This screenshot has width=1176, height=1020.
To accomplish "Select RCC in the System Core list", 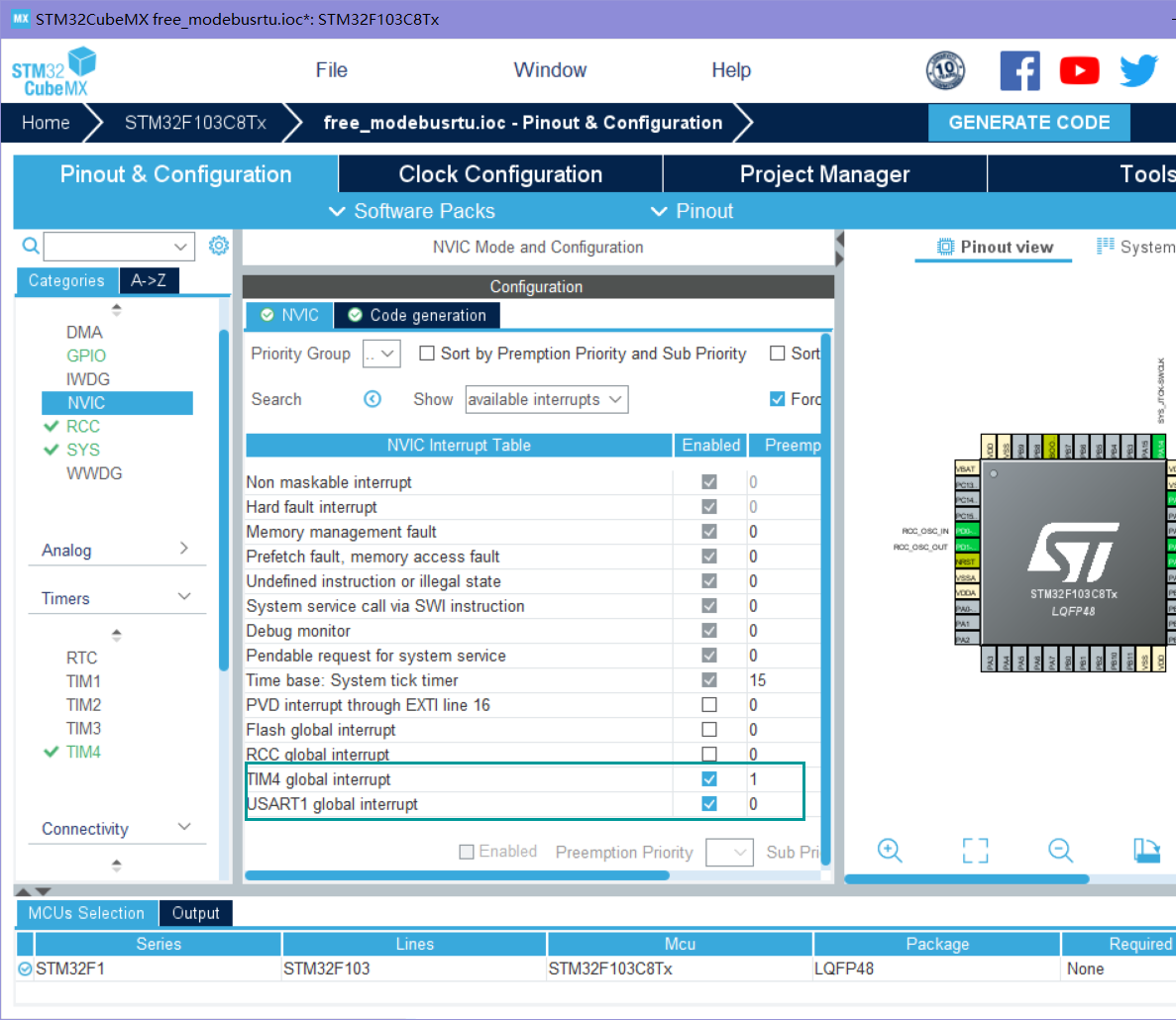I will tap(83, 427).
